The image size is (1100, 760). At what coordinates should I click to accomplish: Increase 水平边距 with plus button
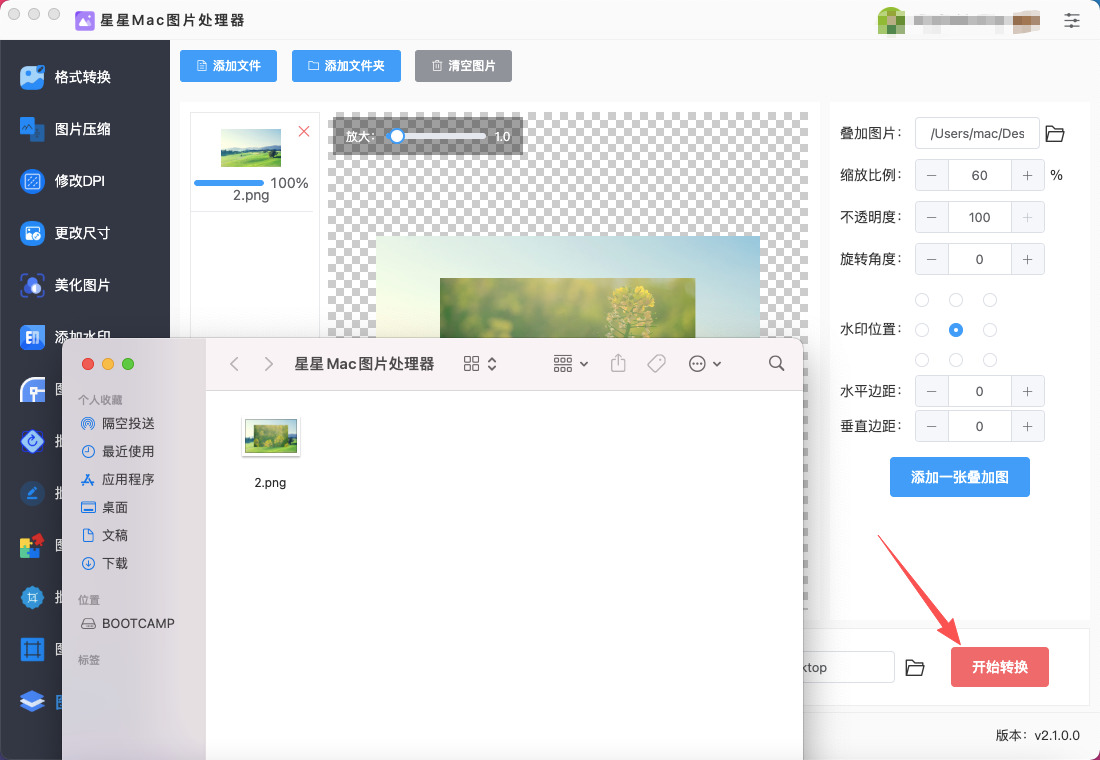[1027, 392]
